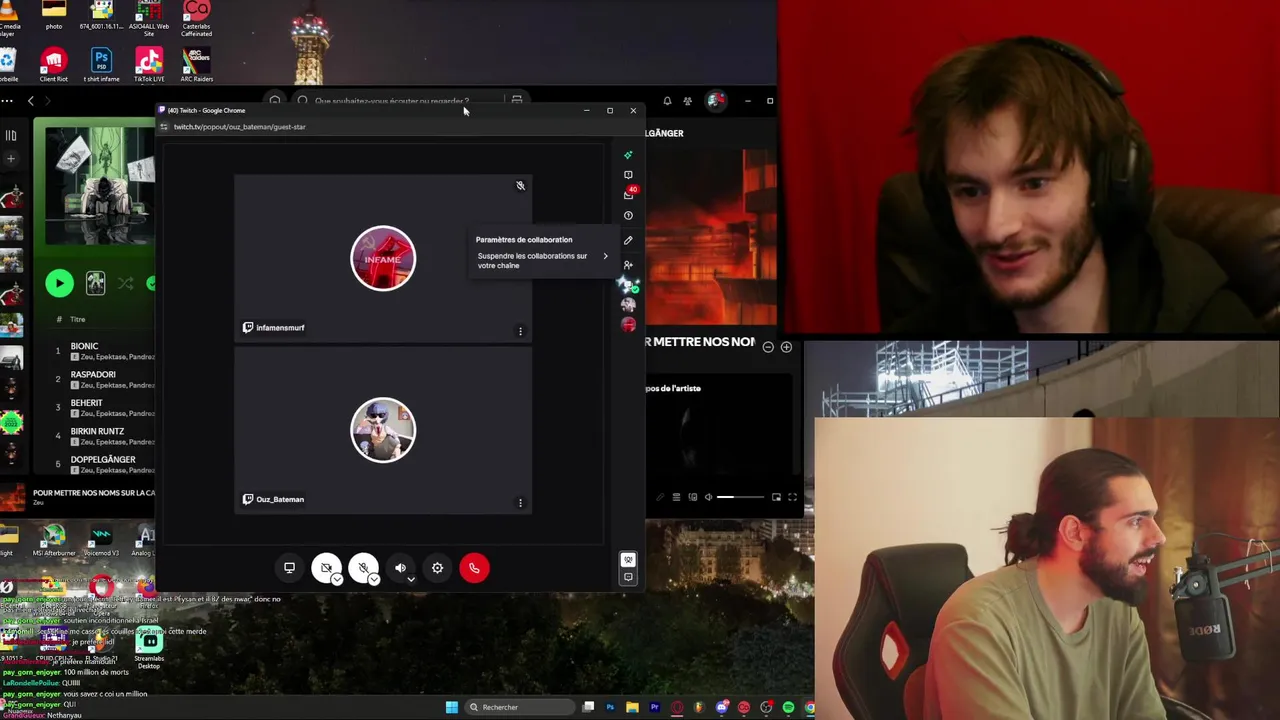The height and width of the screenshot is (720, 1280).
Task: Click the green Play button in Spotify
Action: click(59, 284)
